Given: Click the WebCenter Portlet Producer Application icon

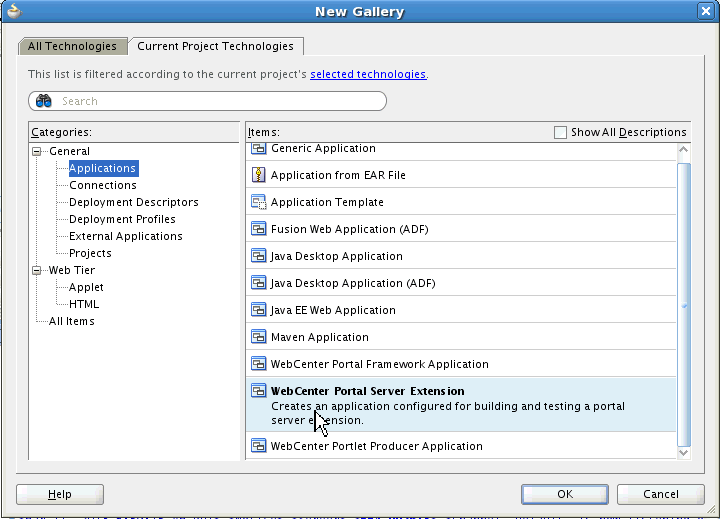Looking at the screenshot, I should [259, 446].
